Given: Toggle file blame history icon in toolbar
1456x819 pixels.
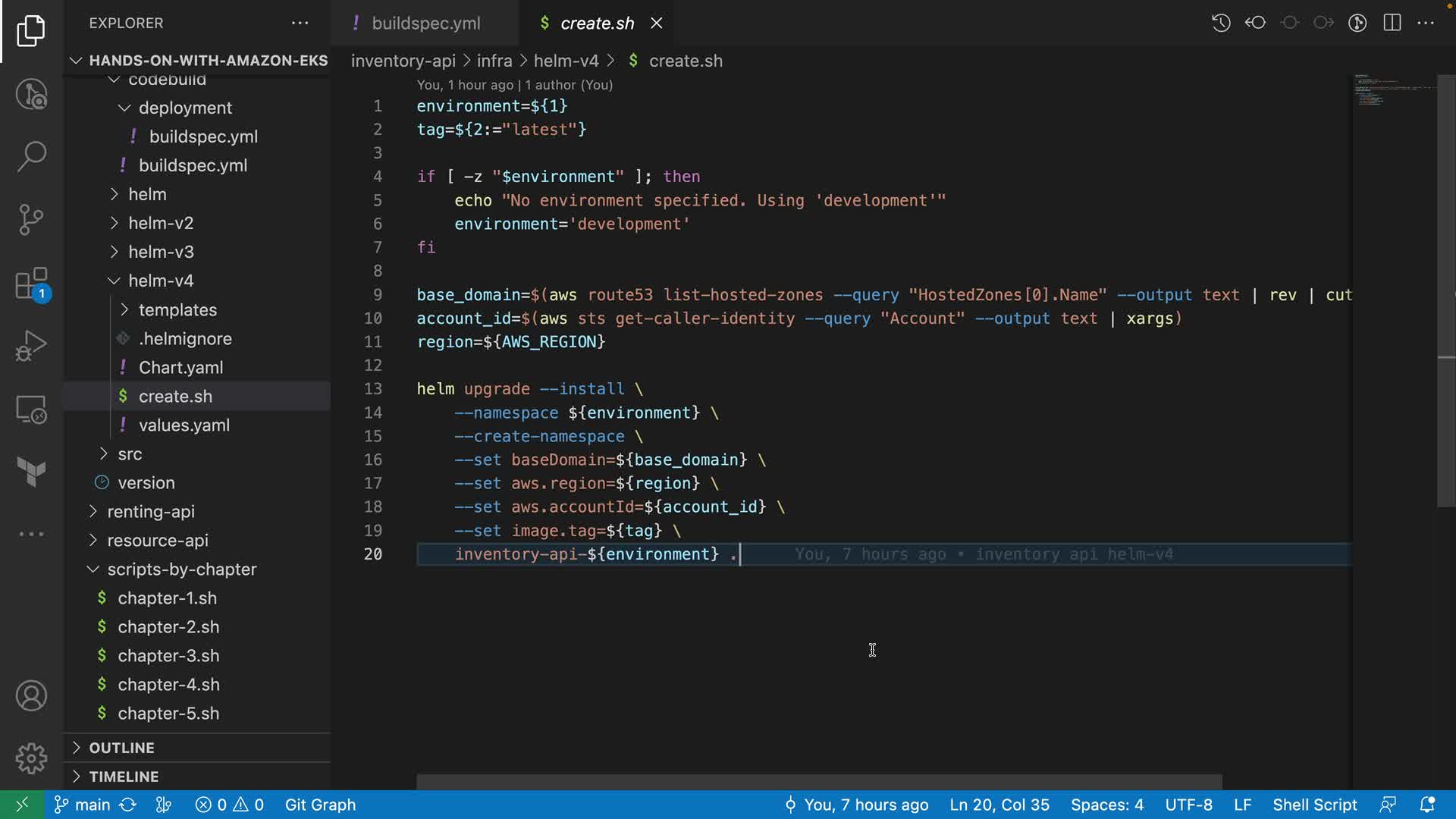Looking at the screenshot, I should point(1221,23).
